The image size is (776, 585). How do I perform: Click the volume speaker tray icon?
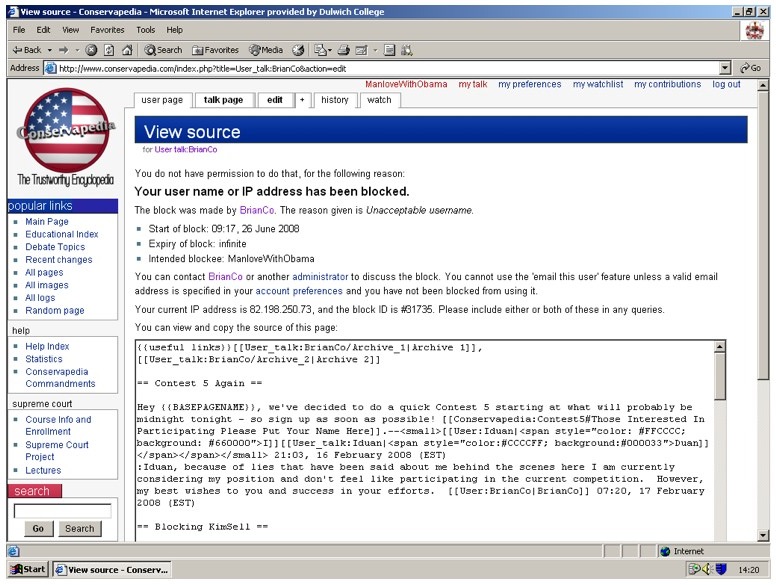[708, 570]
